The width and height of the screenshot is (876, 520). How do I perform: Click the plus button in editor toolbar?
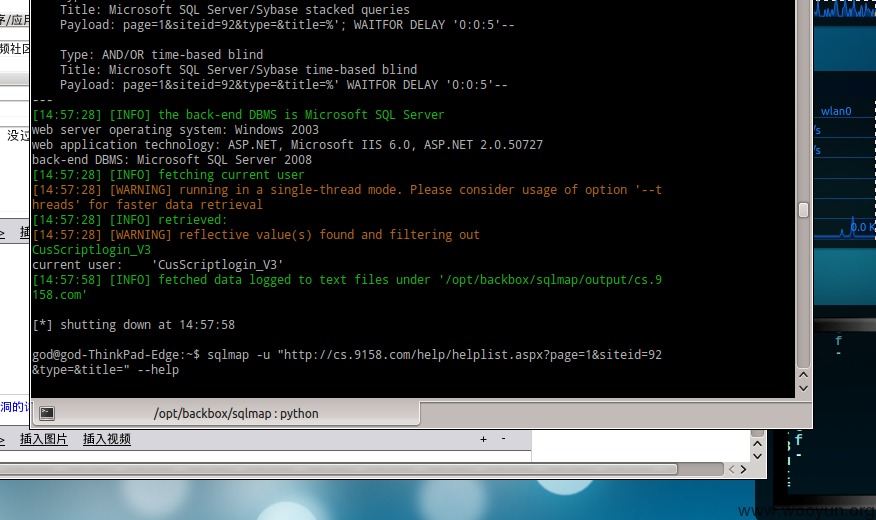click(x=483, y=440)
